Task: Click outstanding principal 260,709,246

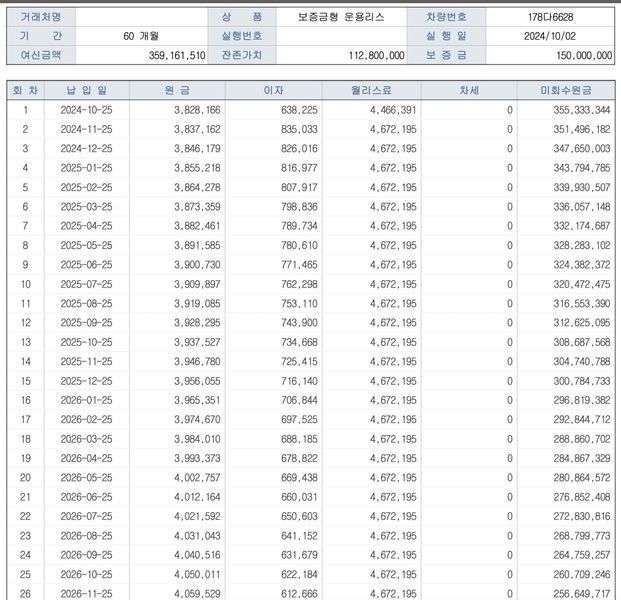Action: [582, 574]
